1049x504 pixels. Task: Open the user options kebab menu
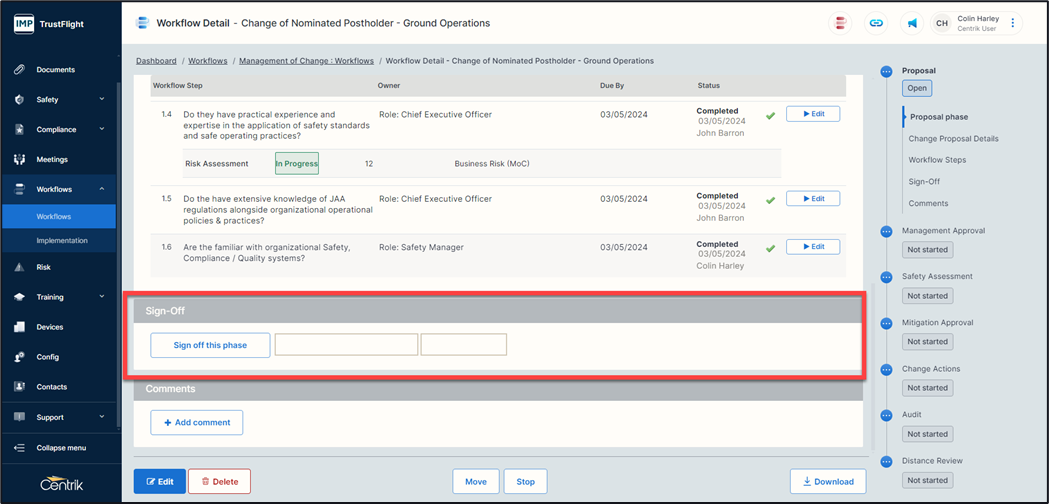point(1012,23)
